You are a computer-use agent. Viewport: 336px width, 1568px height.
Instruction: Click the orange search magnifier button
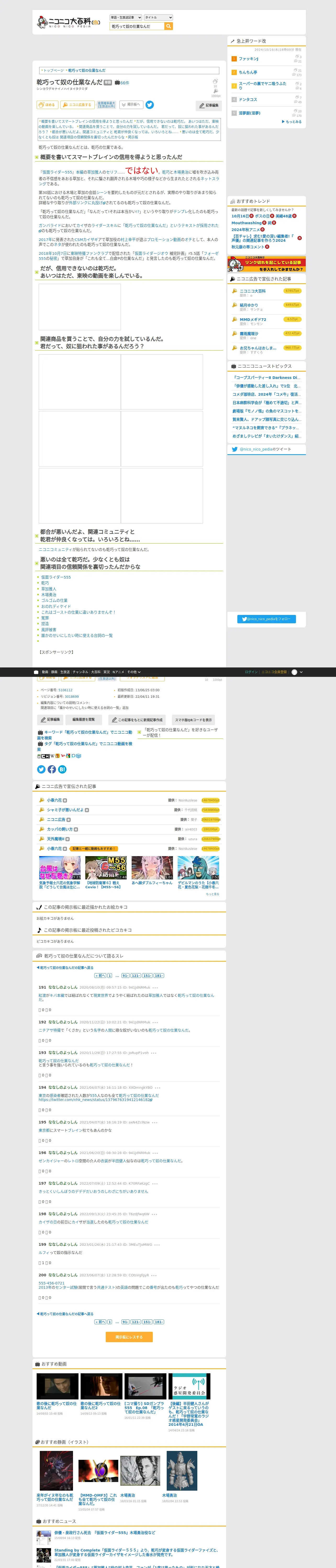click(169, 26)
